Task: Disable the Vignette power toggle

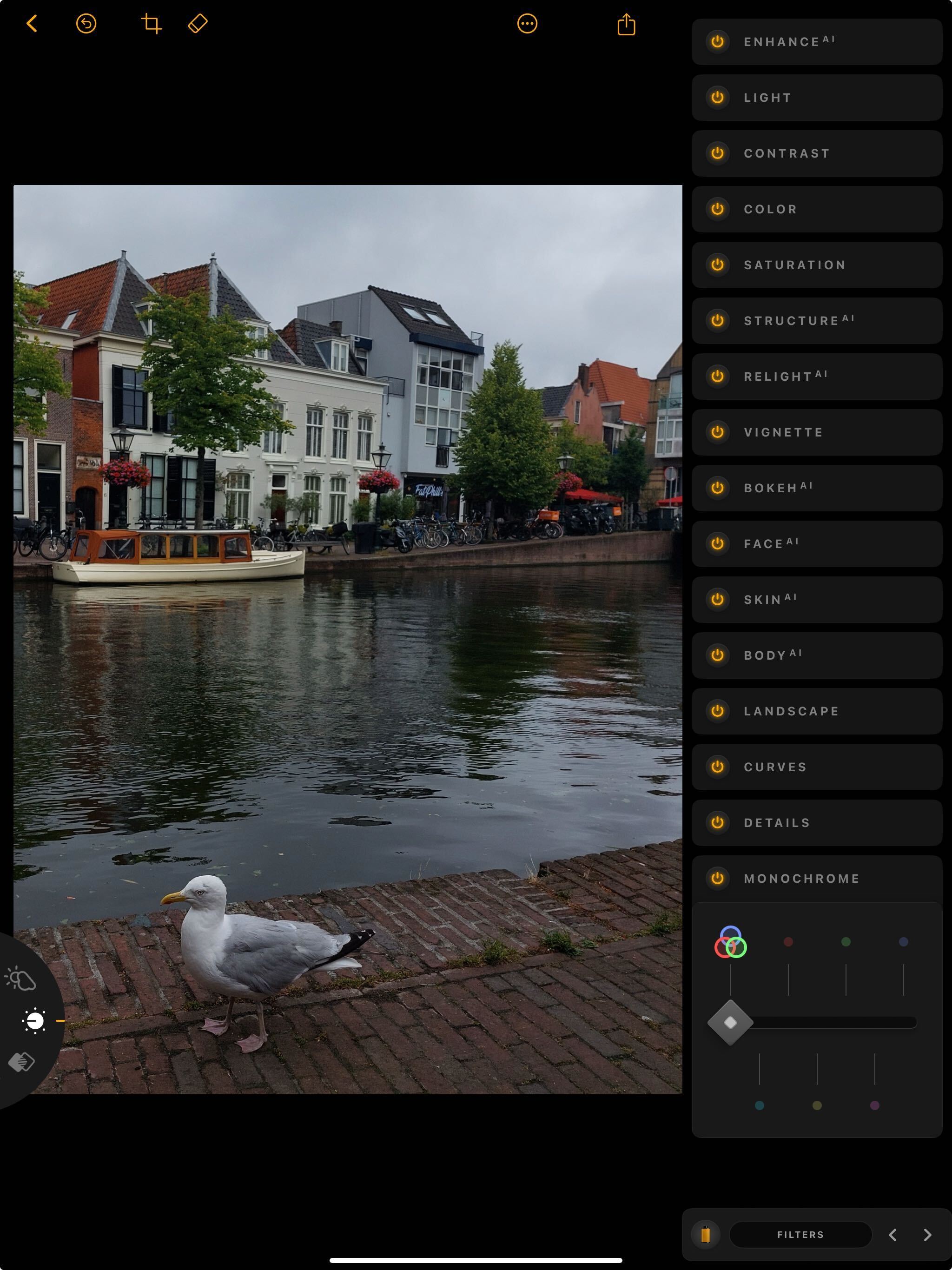Action: (717, 432)
